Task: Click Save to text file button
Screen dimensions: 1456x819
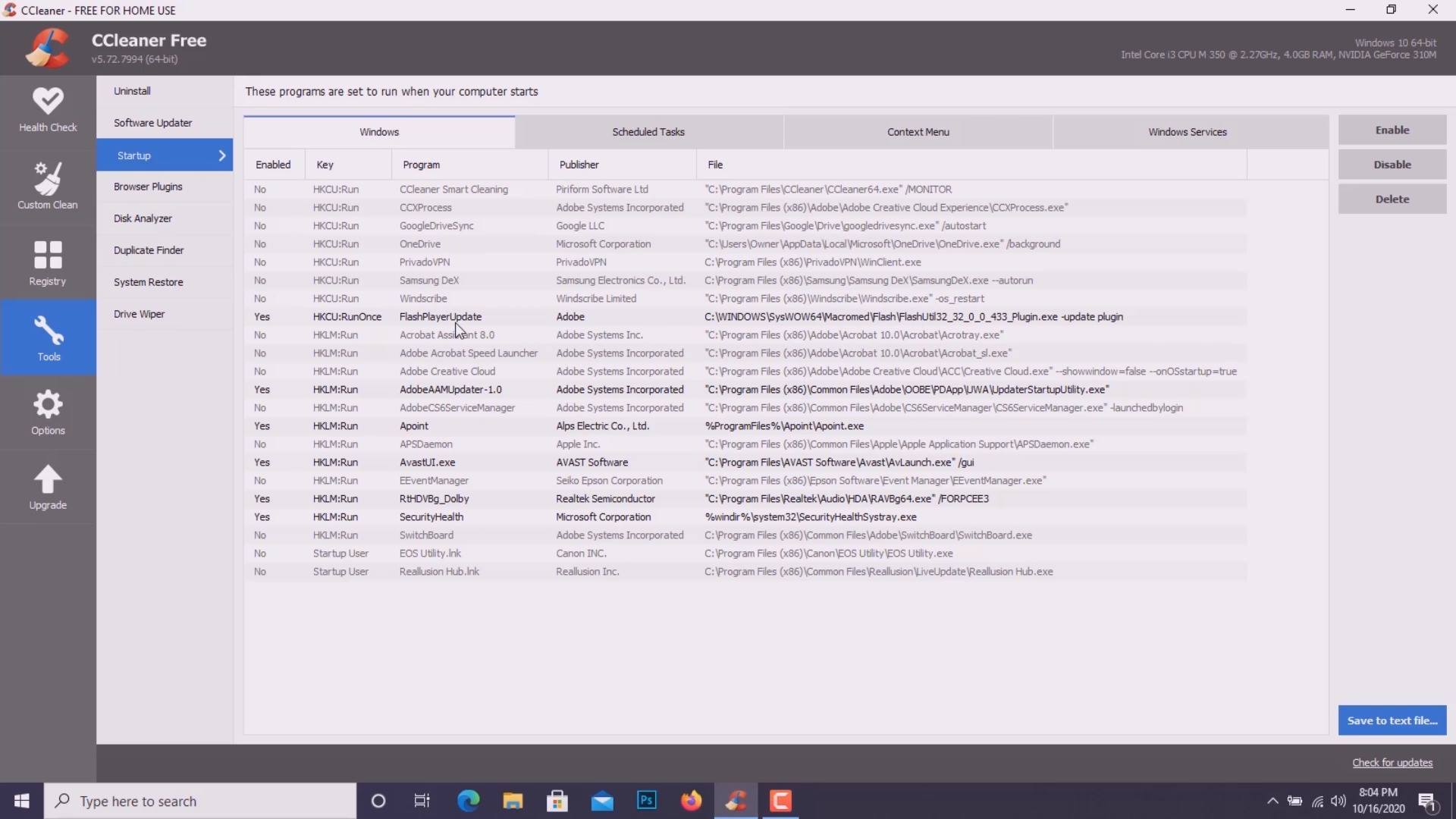Action: (1392, 720)
